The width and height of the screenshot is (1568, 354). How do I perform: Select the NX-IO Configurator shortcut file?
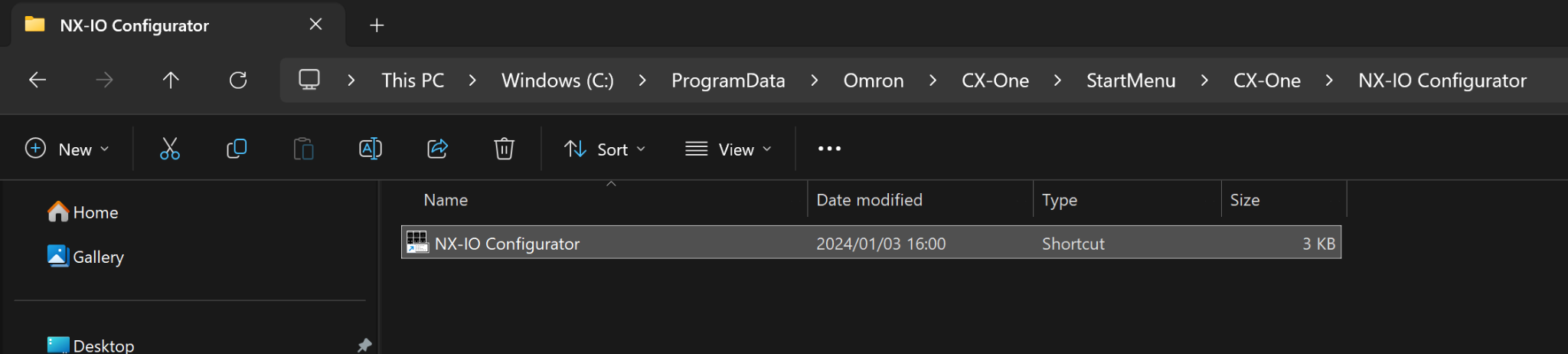(507, 244)
